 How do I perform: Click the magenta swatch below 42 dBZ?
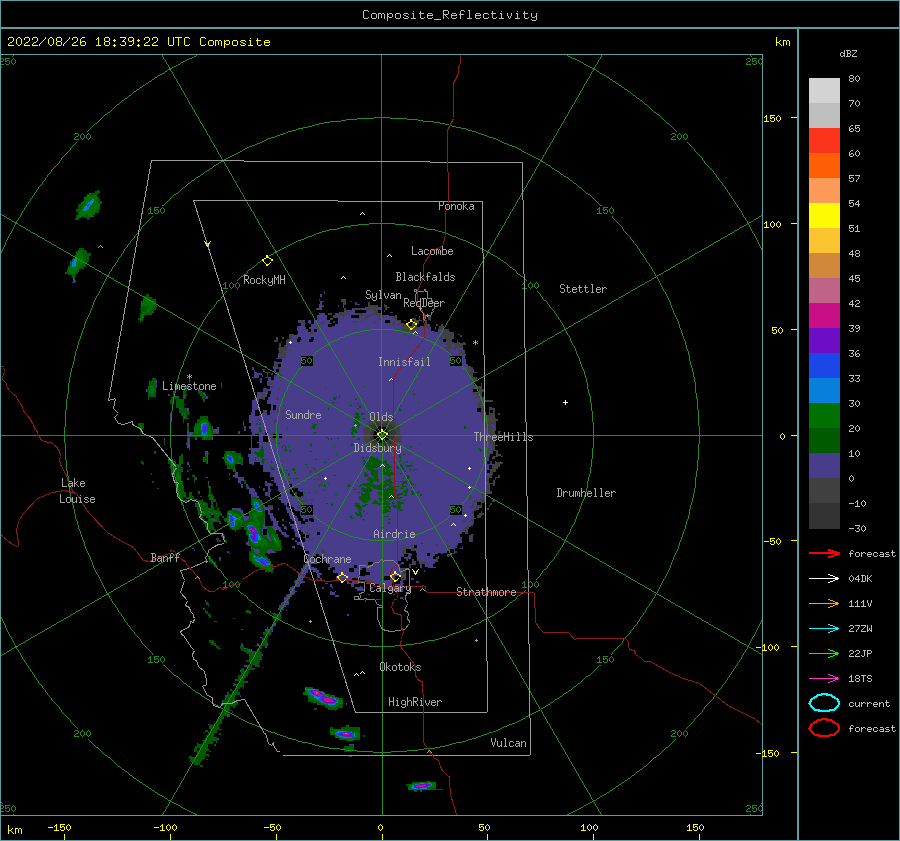click(x=824, y=315)
